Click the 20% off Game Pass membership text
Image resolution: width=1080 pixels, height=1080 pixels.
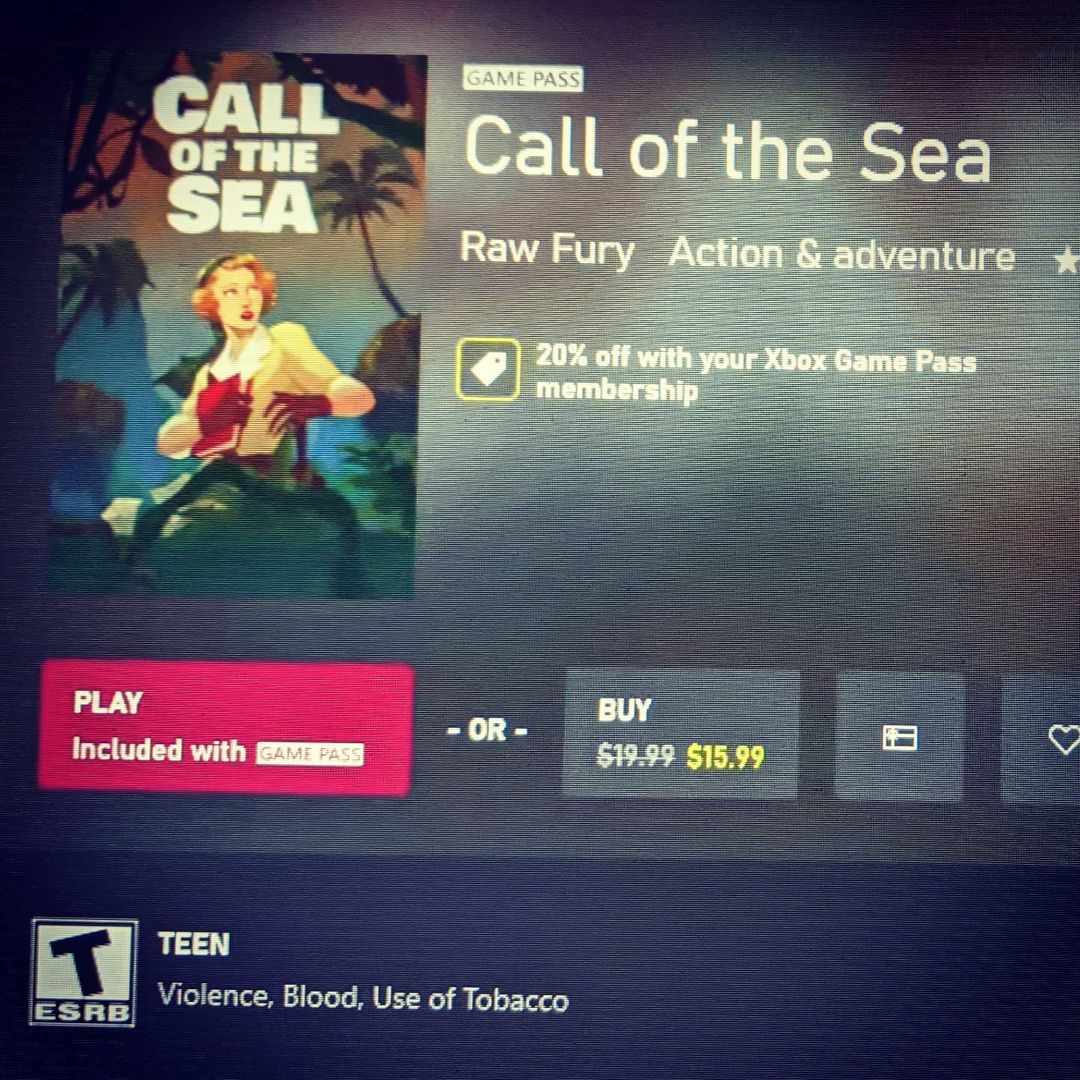(x=756, y=373)
